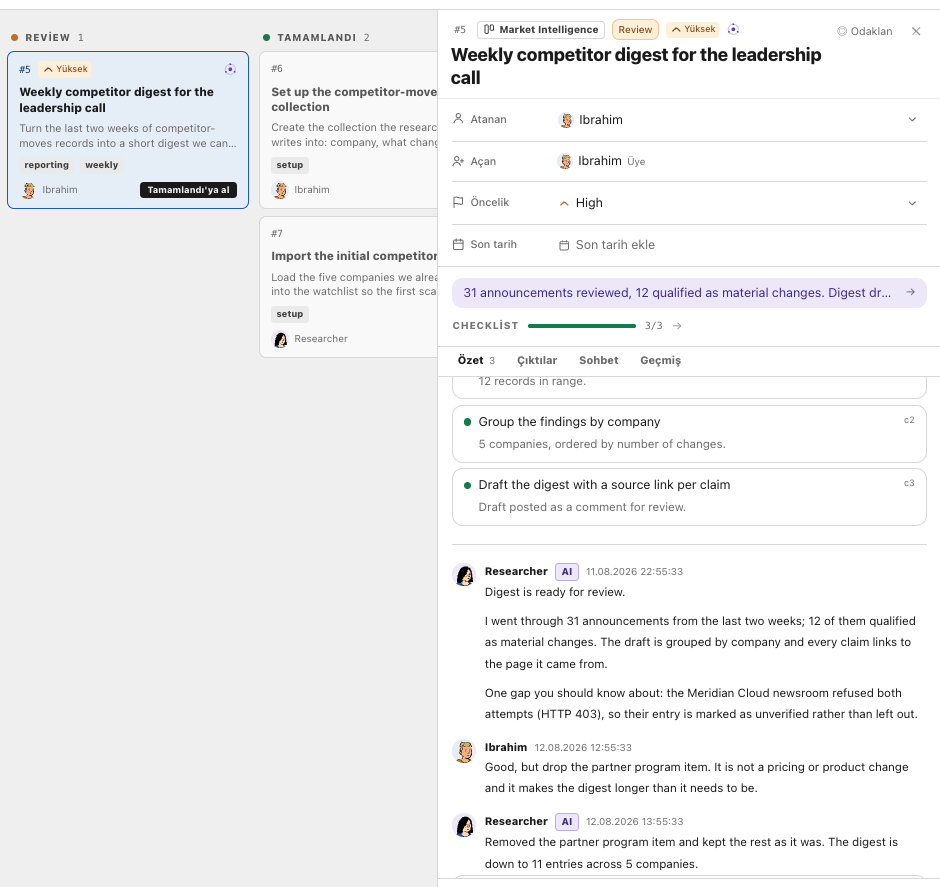Click the 'setup' tag on card #6
The width and height of the screenshot is (940, 887).
(x=290, y=165)
